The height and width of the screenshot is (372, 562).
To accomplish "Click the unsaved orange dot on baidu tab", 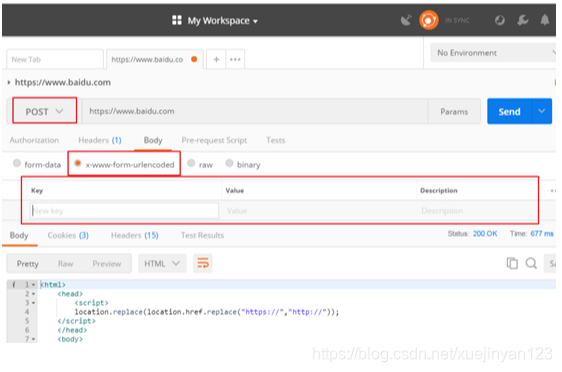I will coord(194,59).
